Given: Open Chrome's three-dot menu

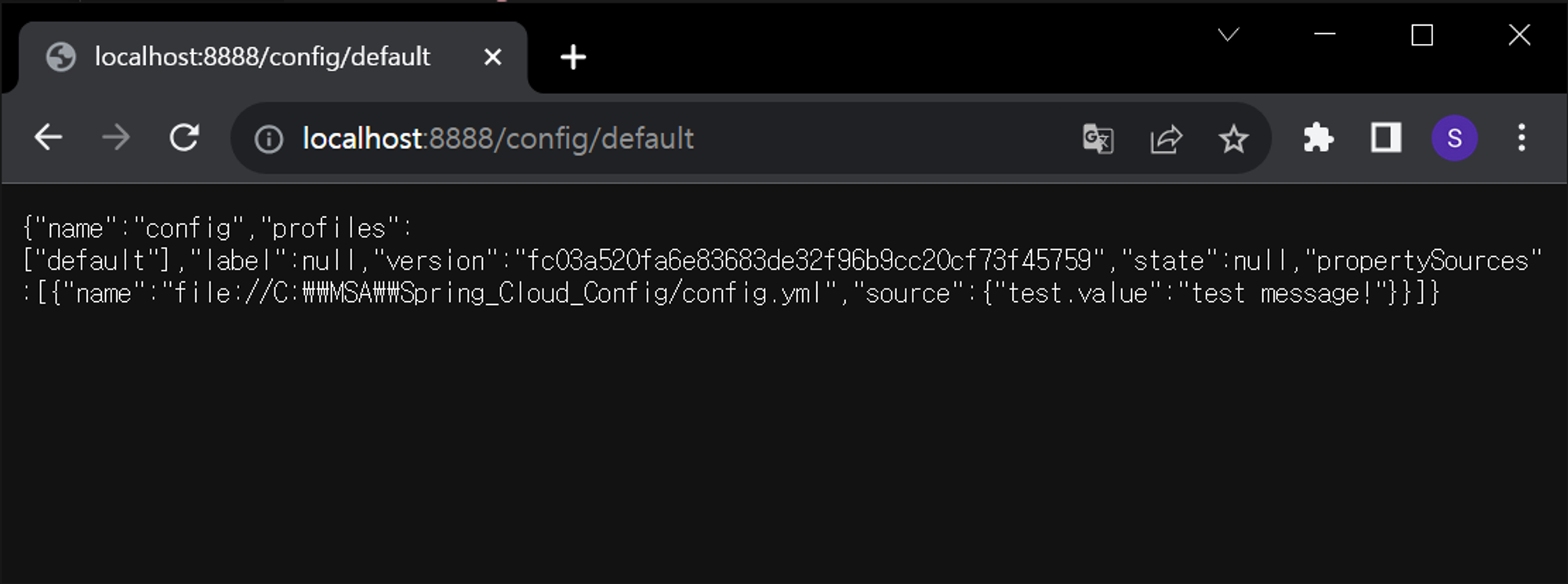Looking at the screenshot, I should [1522, 138].
